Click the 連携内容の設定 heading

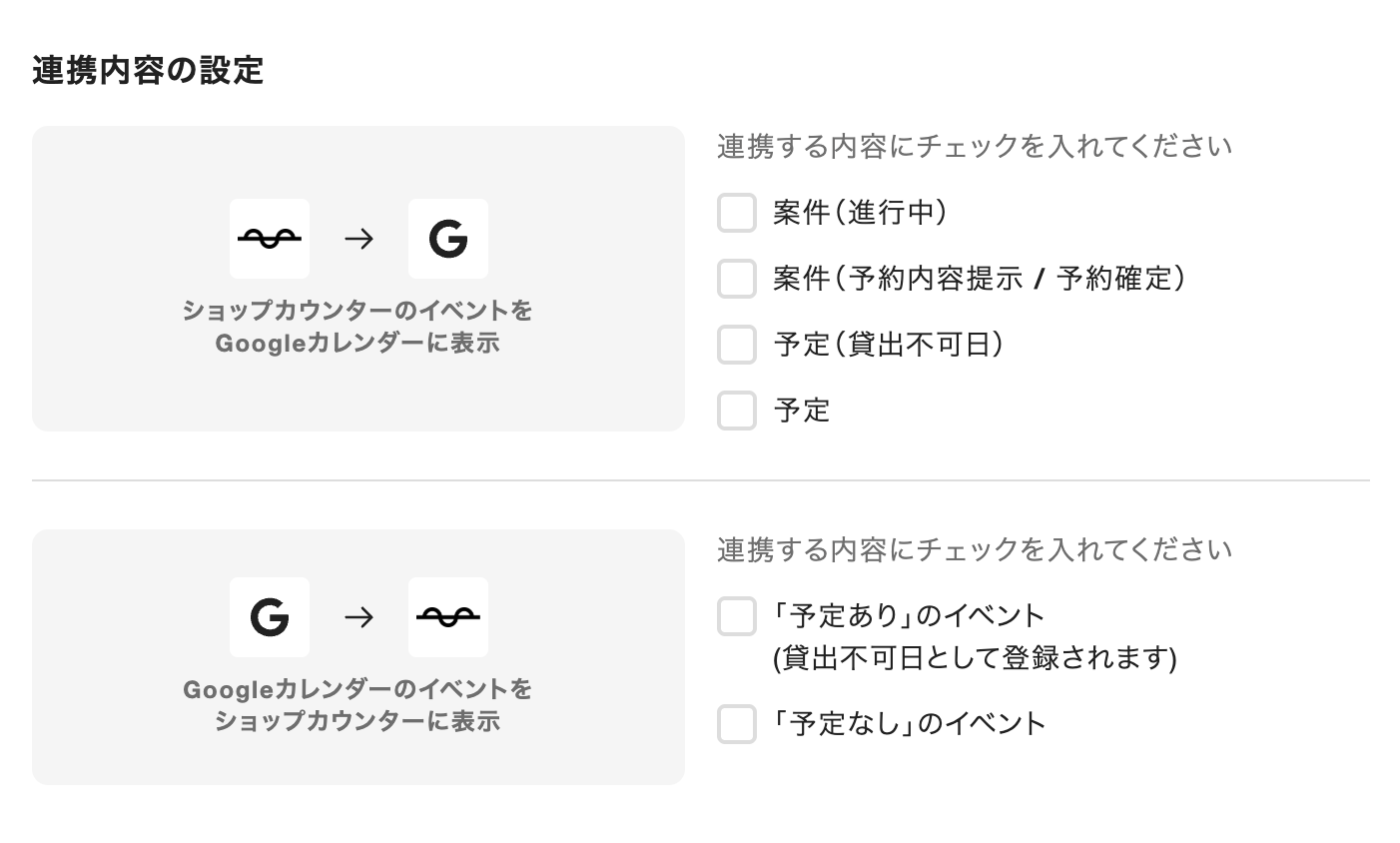click(148, 71)
